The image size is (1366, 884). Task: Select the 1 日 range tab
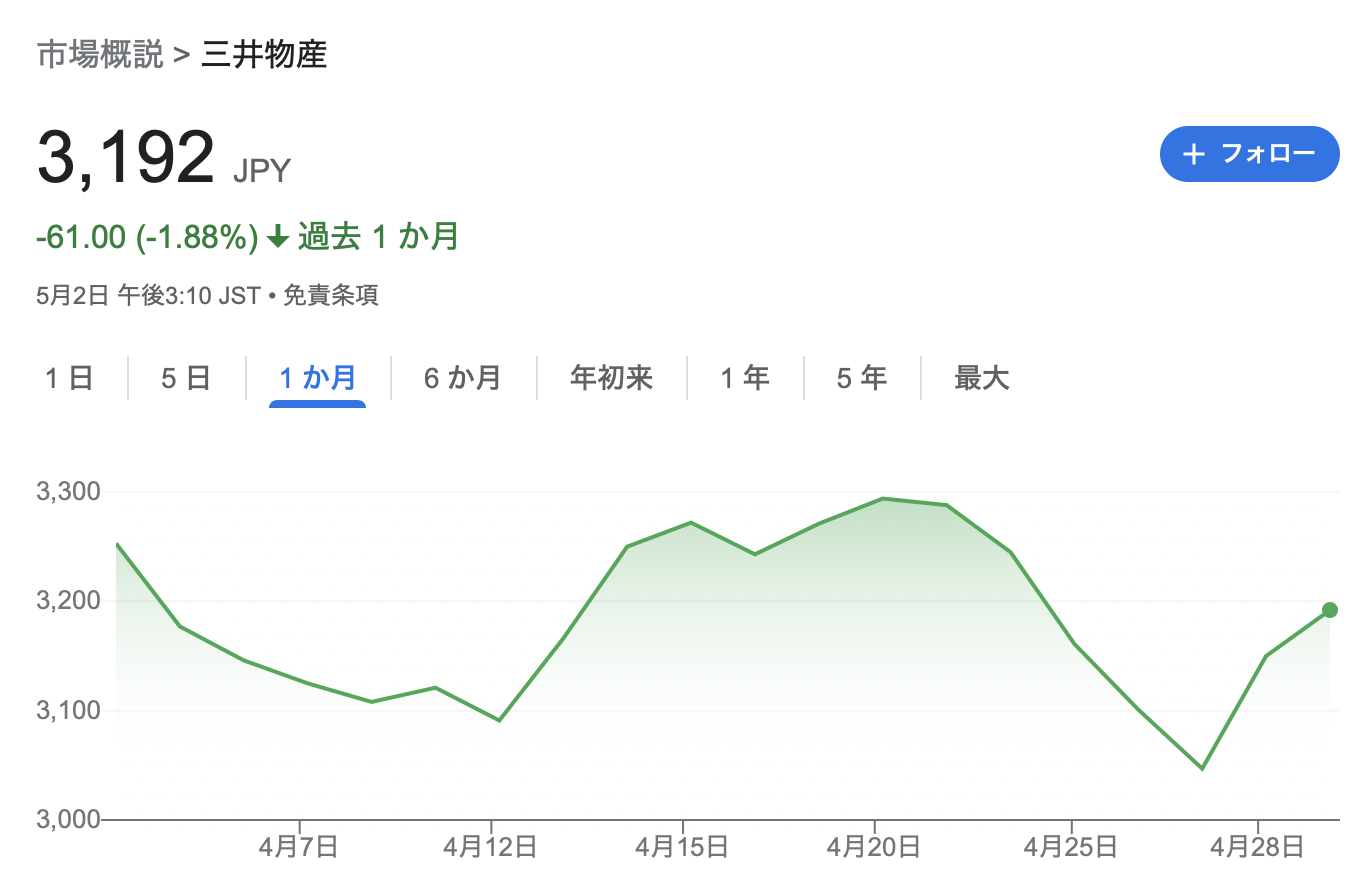tap(69, 378)
